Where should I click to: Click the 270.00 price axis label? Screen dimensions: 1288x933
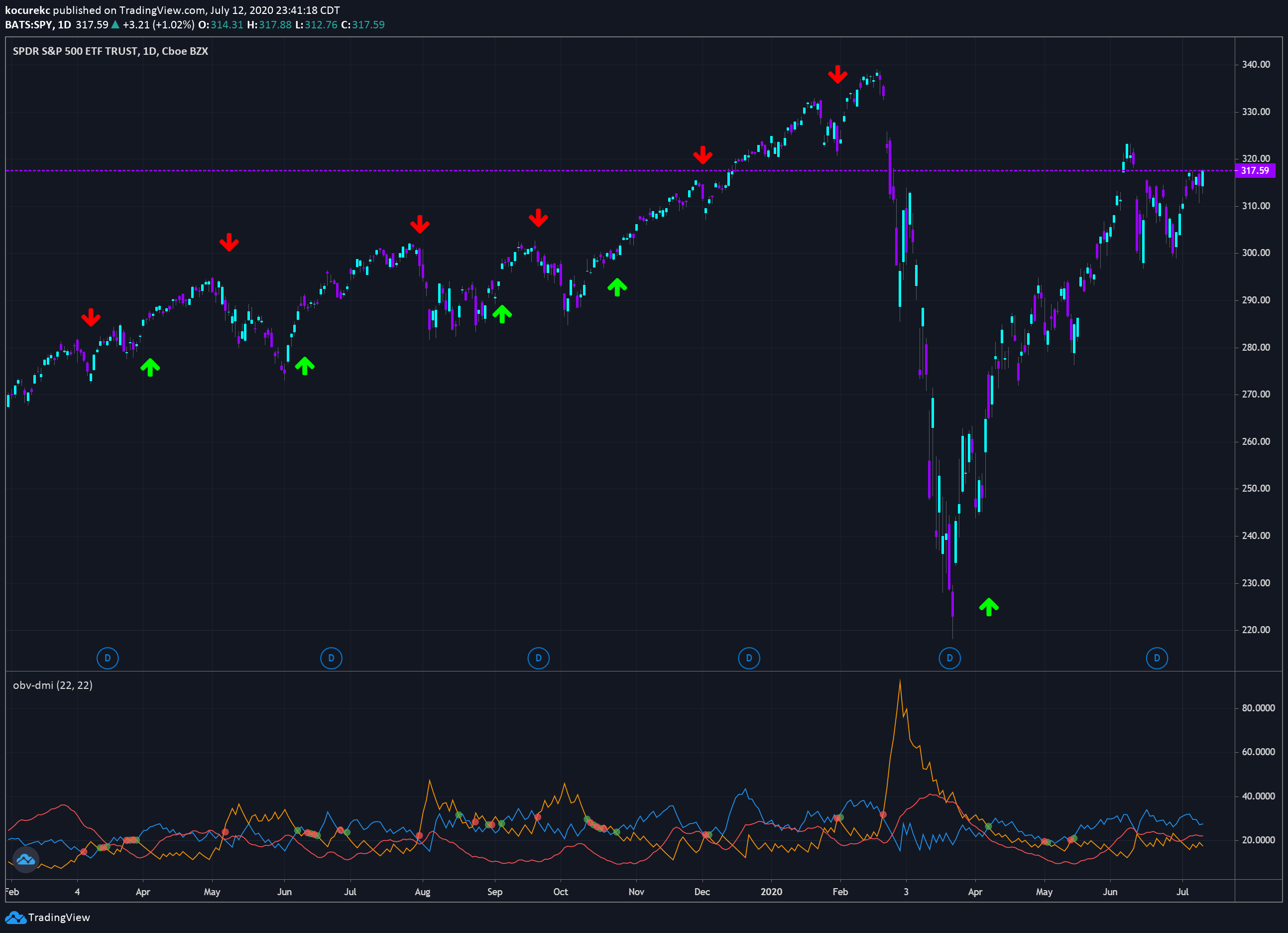pos(1256,394)
